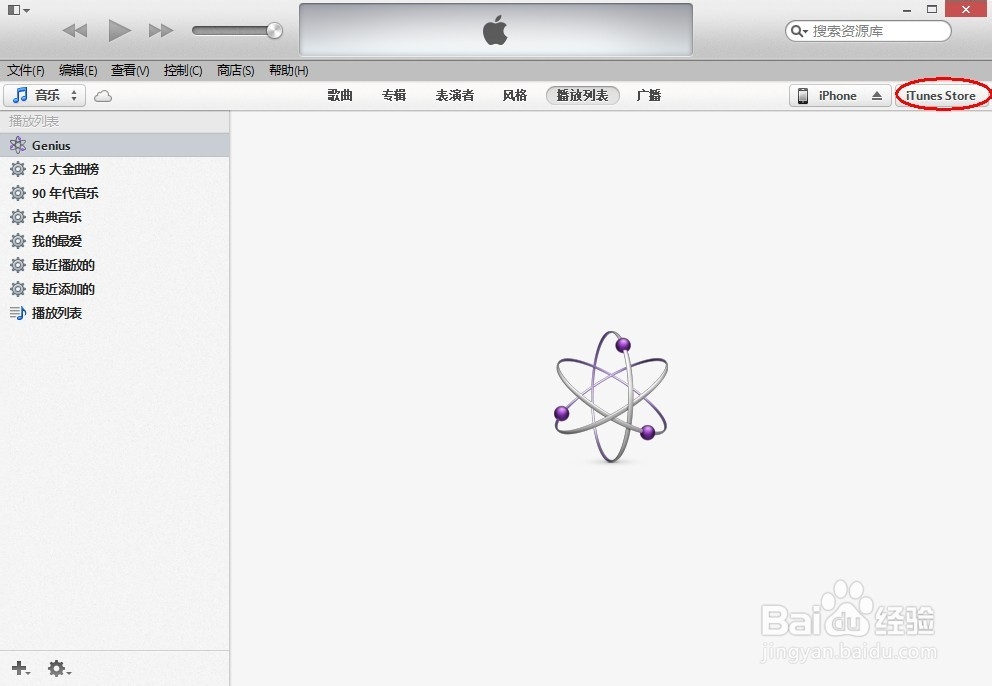Open the application menu at top-left corner
The width and height of the screenshot is (992, 686).
tap(15, 8)
